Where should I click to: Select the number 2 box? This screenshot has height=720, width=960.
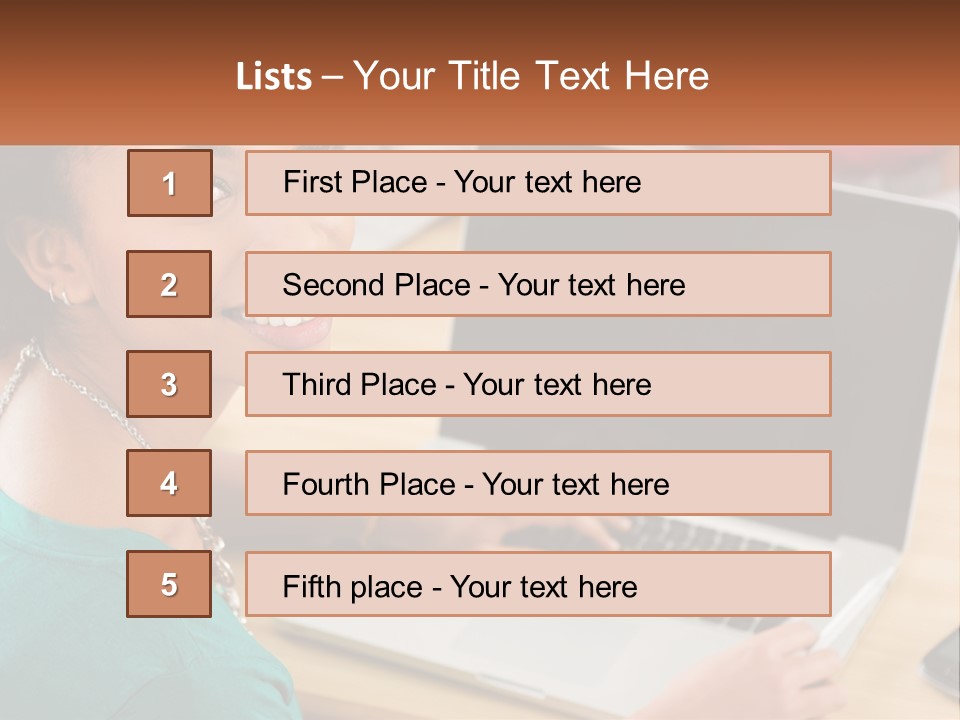169,284
